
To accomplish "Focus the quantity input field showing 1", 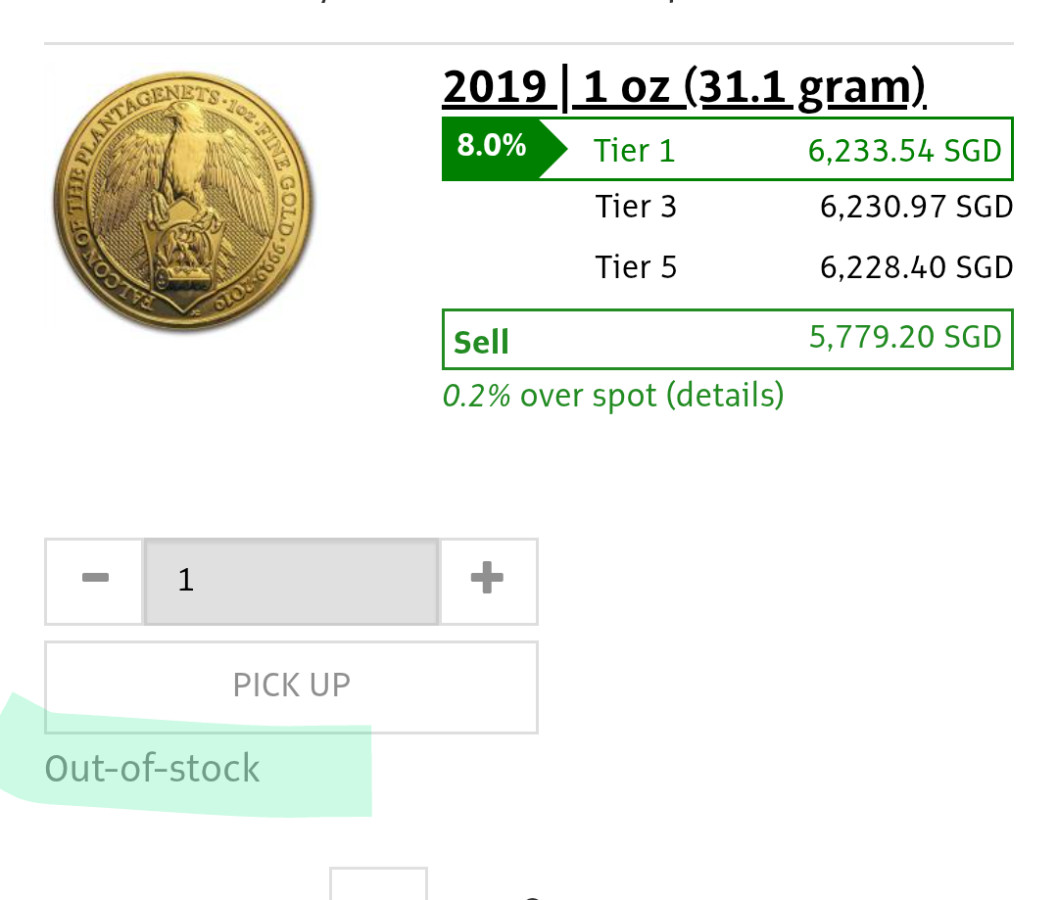I will click(291, 580).
